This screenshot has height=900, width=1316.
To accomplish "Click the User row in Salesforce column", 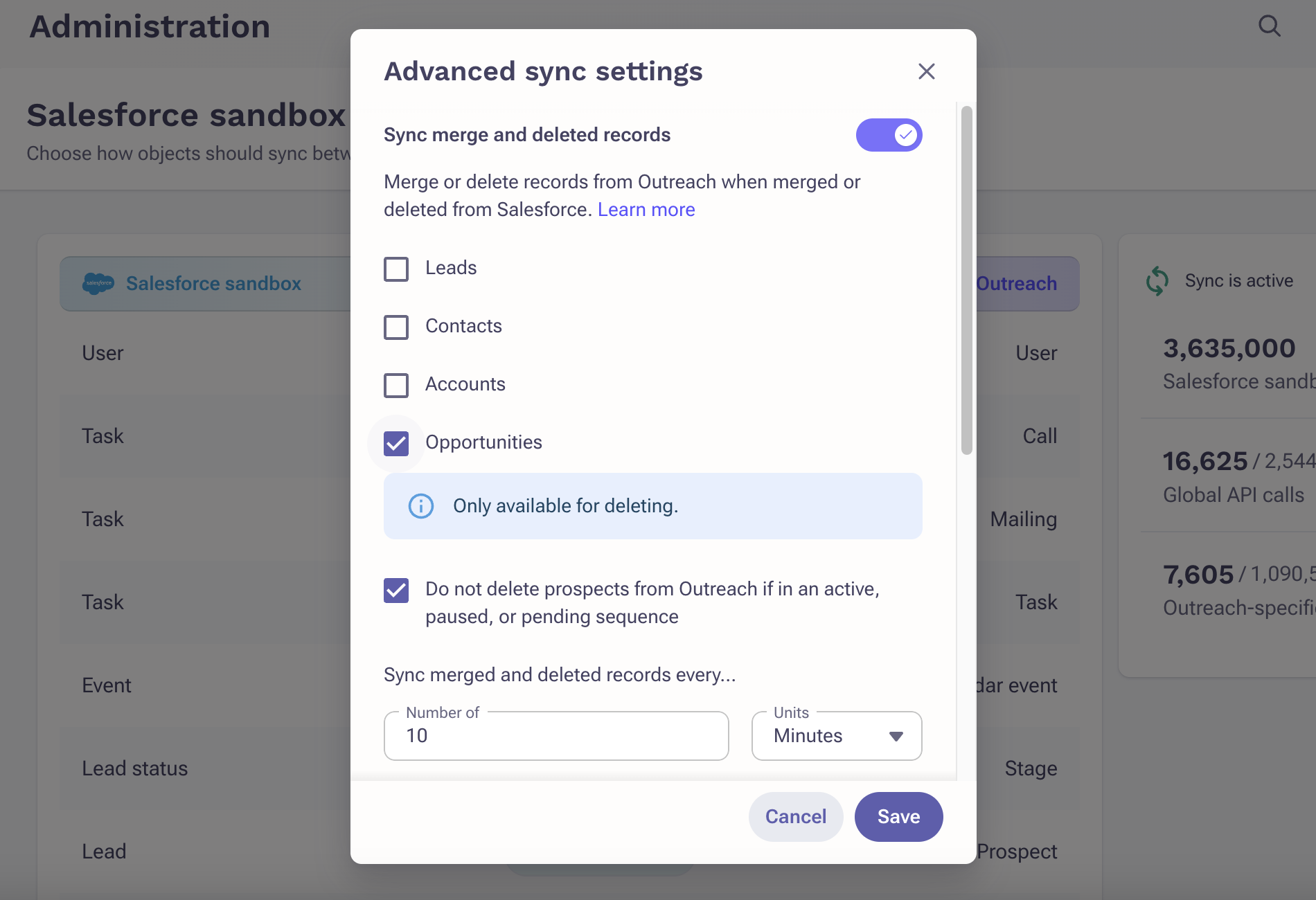I will click(103, 353).
